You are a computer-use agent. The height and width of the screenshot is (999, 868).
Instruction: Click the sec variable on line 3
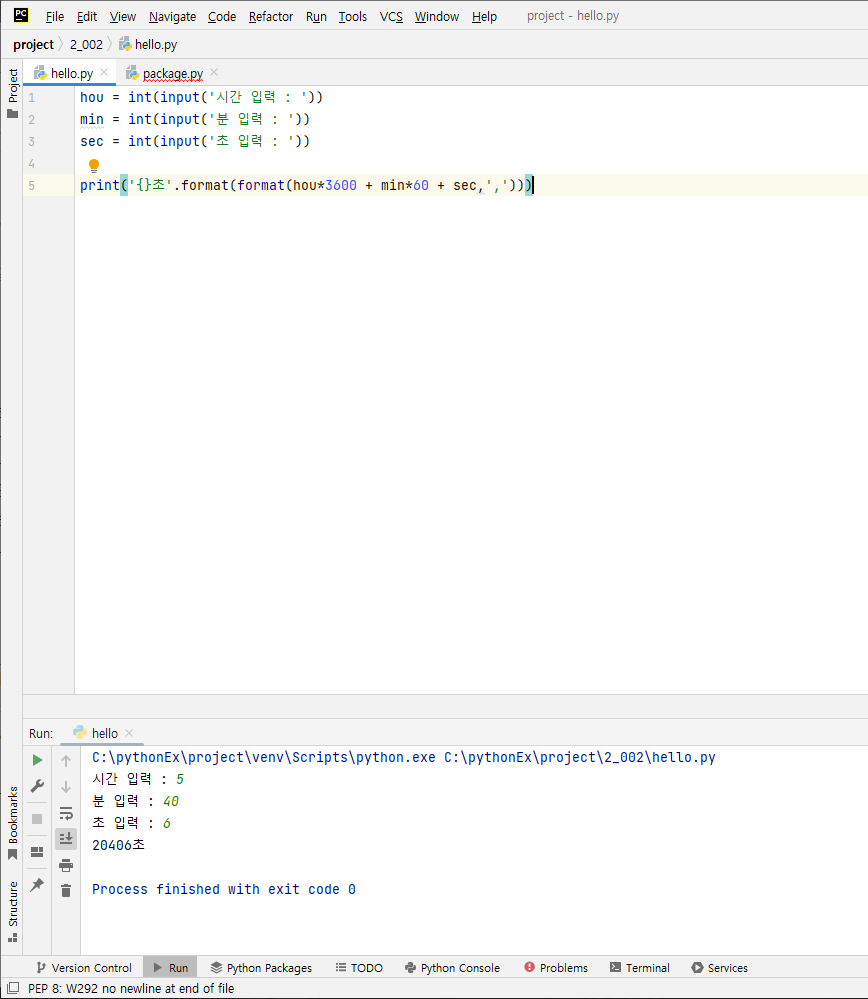pyautogui.click(x=92, y=141)
